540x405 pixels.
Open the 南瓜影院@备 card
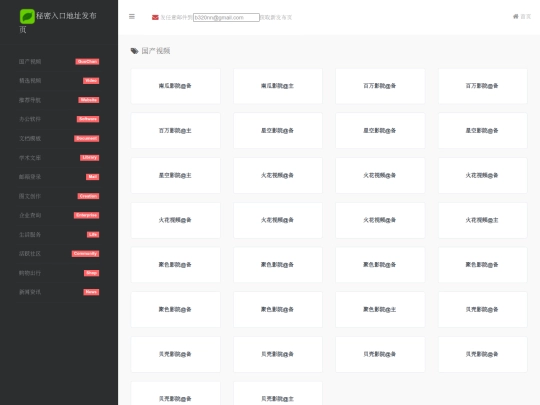coord(176,86)
